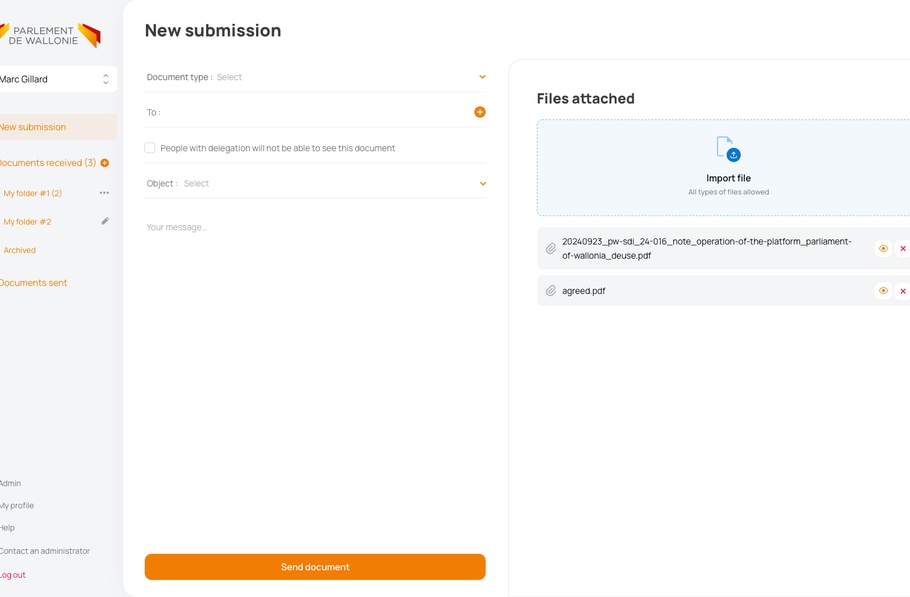Remove the agreed.pdf attachment
This screenshot has height=597, width=910.
[903, 291]
